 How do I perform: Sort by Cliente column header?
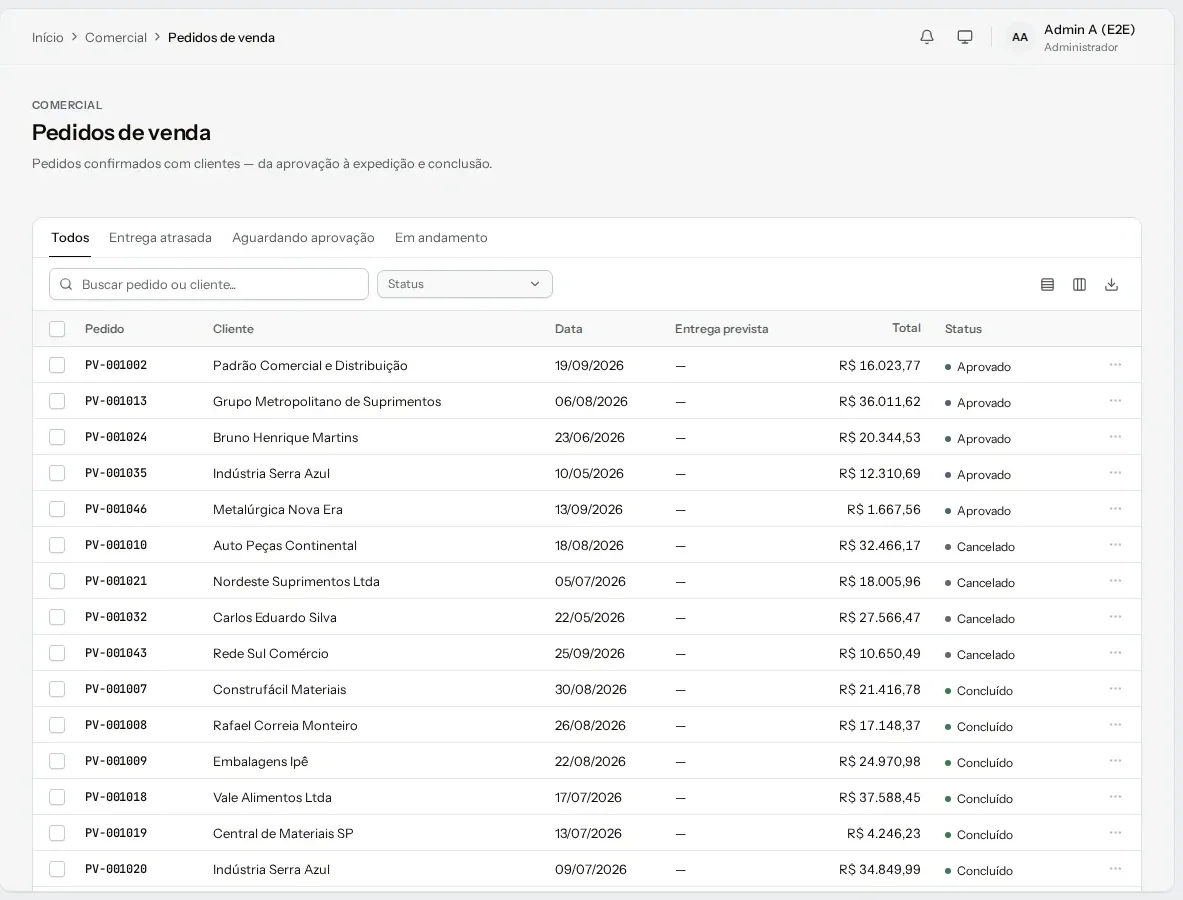pos(233,329)
